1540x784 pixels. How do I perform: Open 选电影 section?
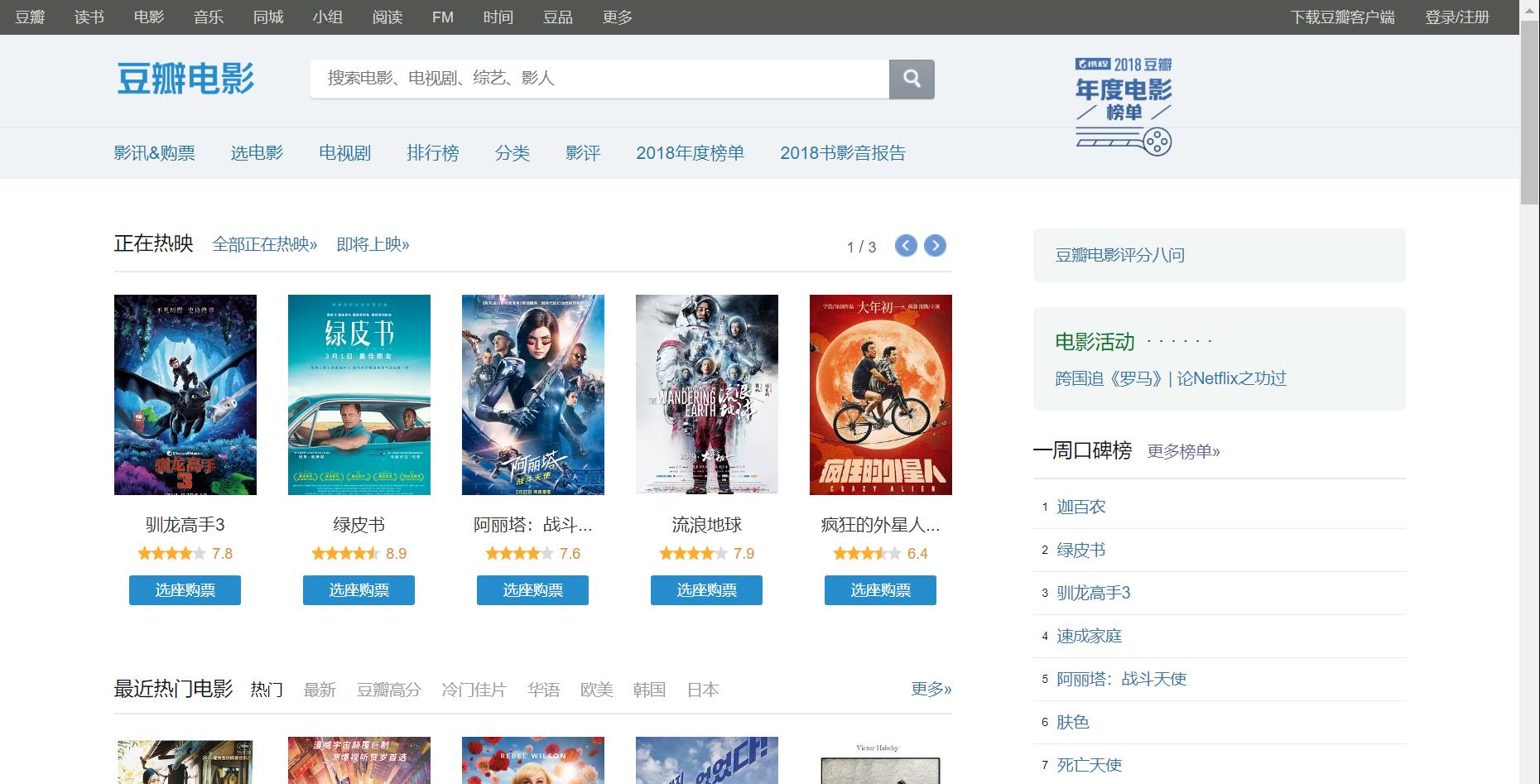pos(257,153)
